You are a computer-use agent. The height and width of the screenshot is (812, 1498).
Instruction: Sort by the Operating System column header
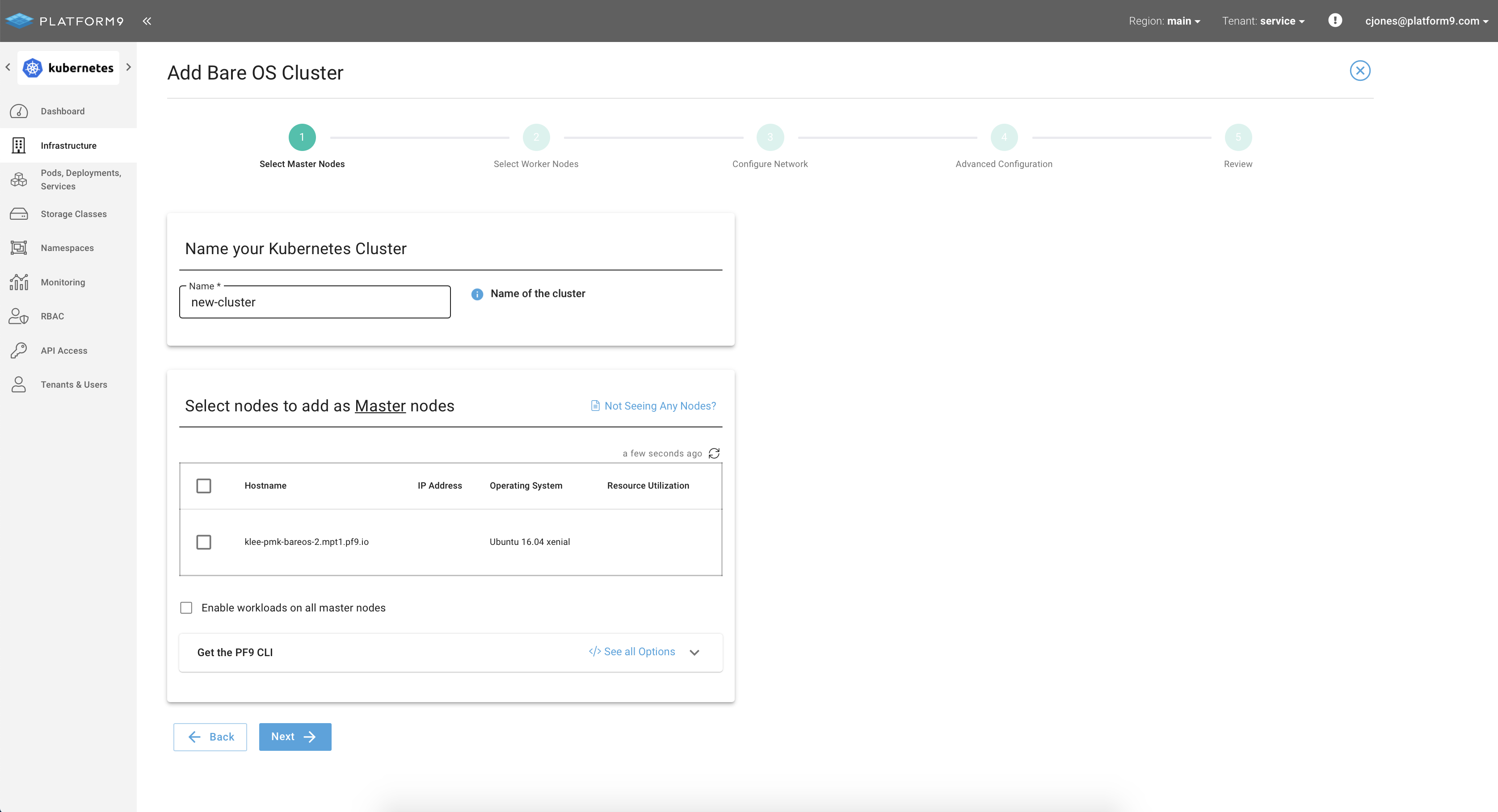coord(526,486)
